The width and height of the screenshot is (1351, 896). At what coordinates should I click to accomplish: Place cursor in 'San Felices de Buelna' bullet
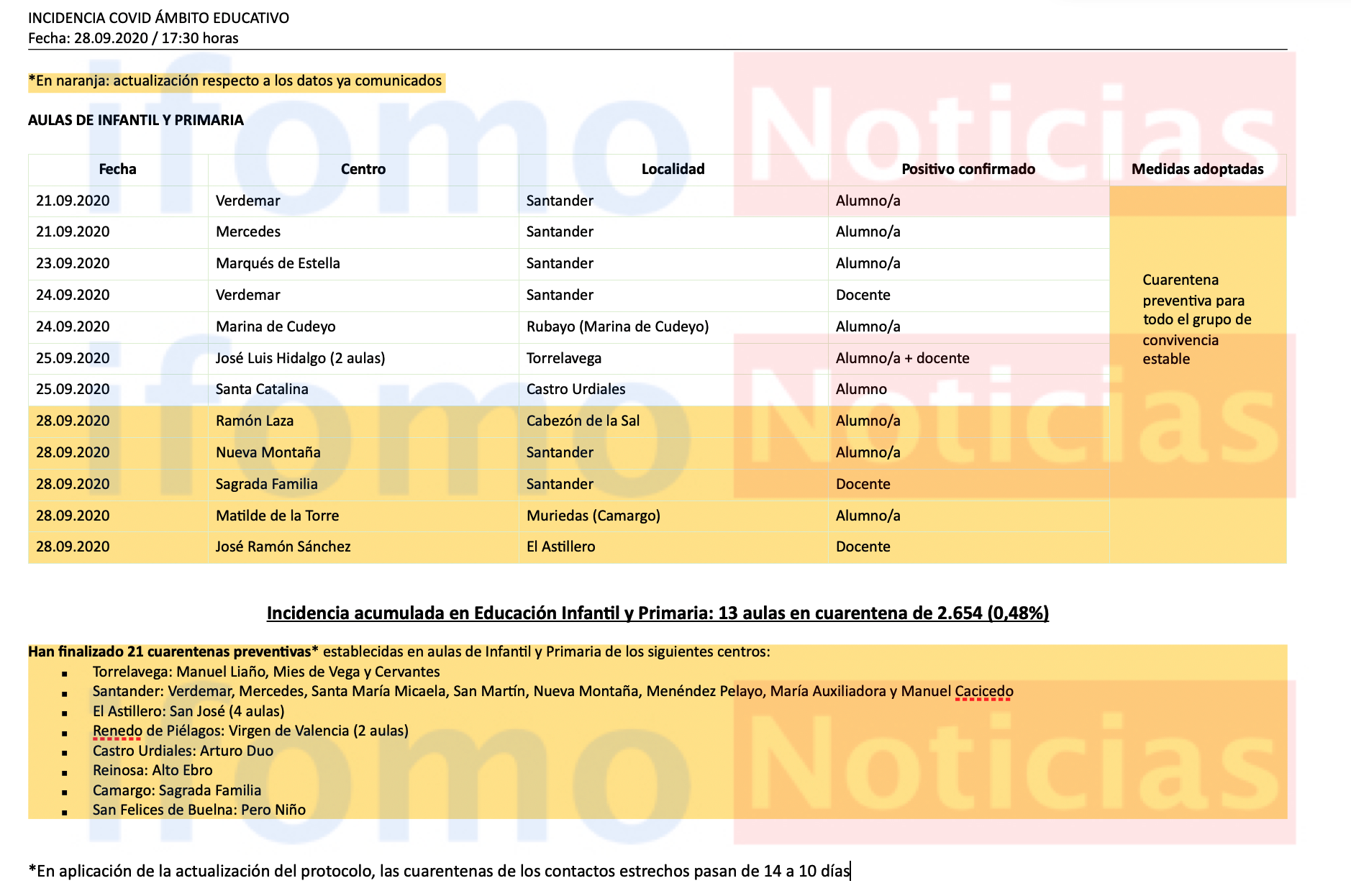click(199, 810)
